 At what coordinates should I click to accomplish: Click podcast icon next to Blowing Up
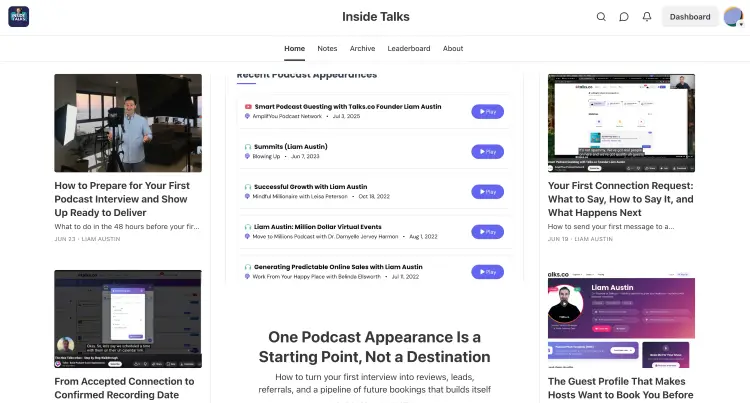click(x=247, y=156)
